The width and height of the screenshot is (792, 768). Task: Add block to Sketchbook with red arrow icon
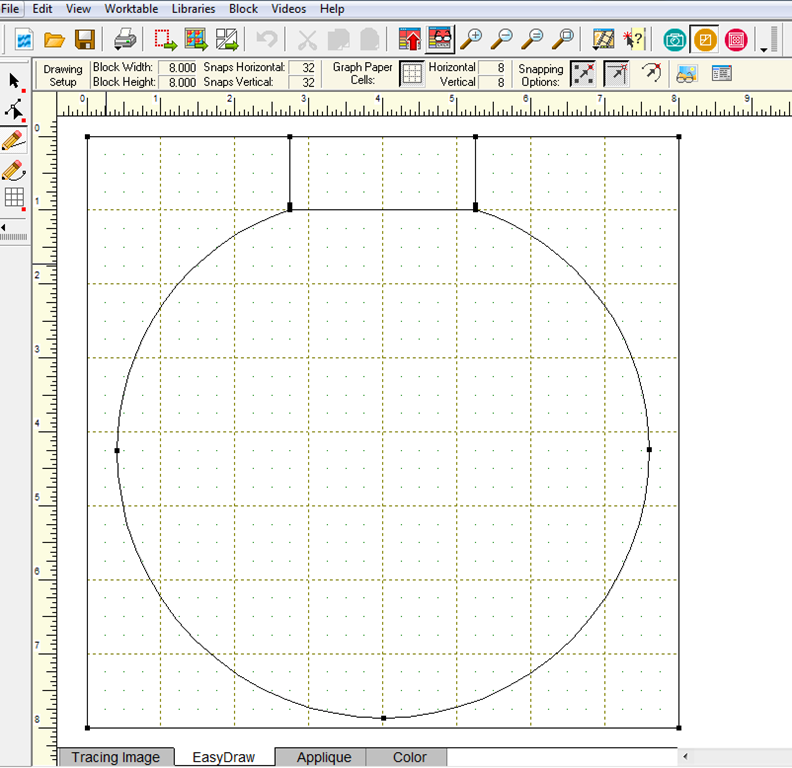[x=410, y=39]
